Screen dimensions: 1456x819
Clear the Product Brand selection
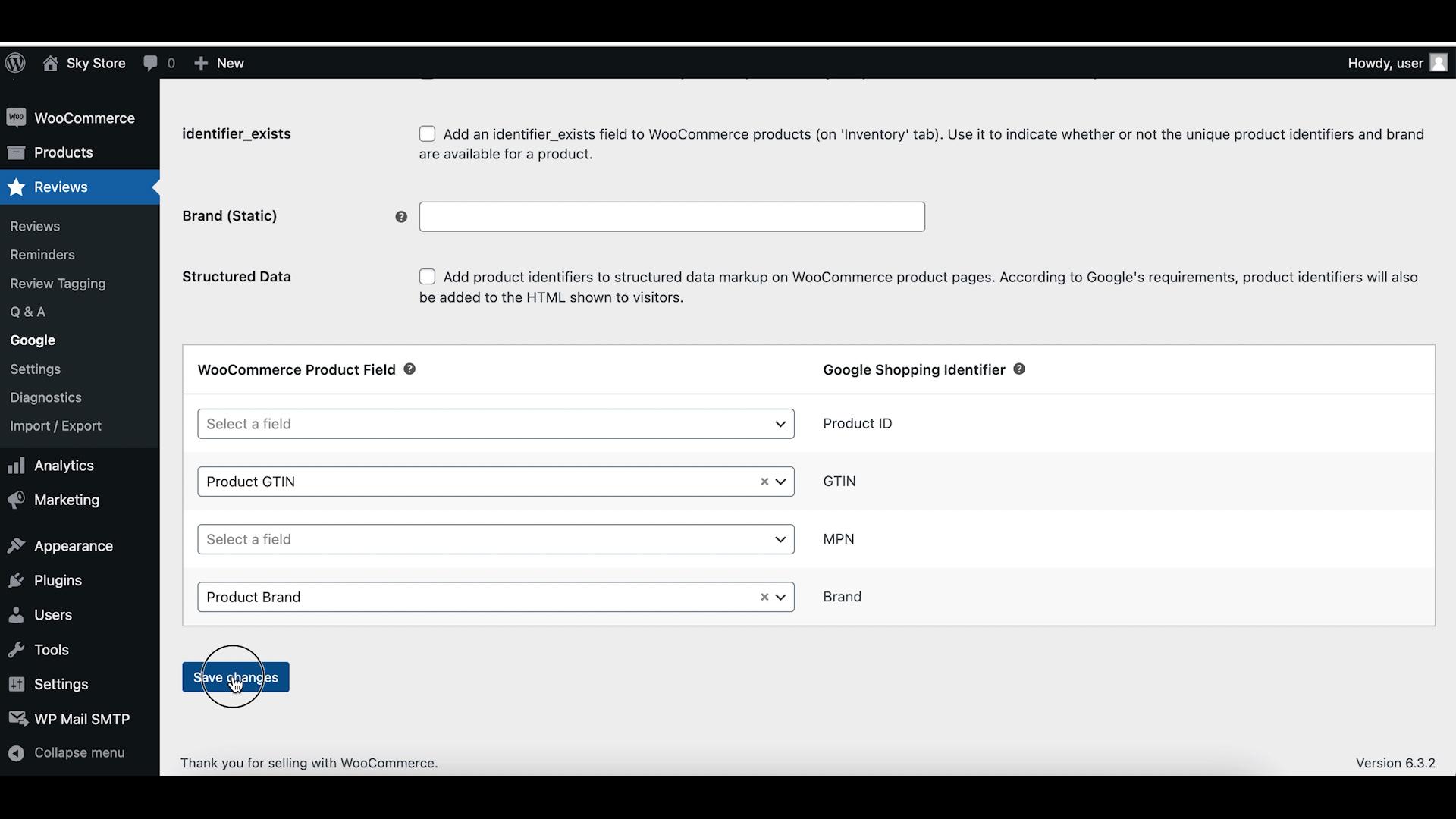[764, 597]
